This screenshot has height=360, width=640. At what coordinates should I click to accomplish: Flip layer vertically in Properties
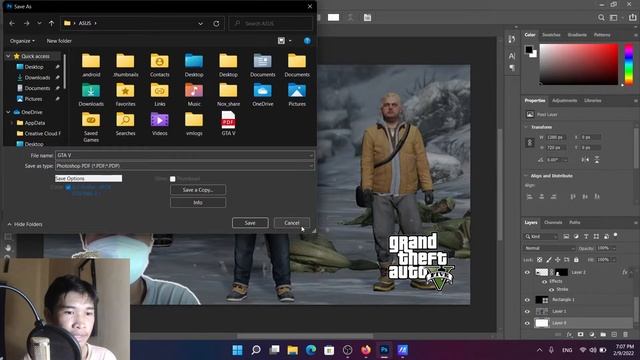click(597, 160)
